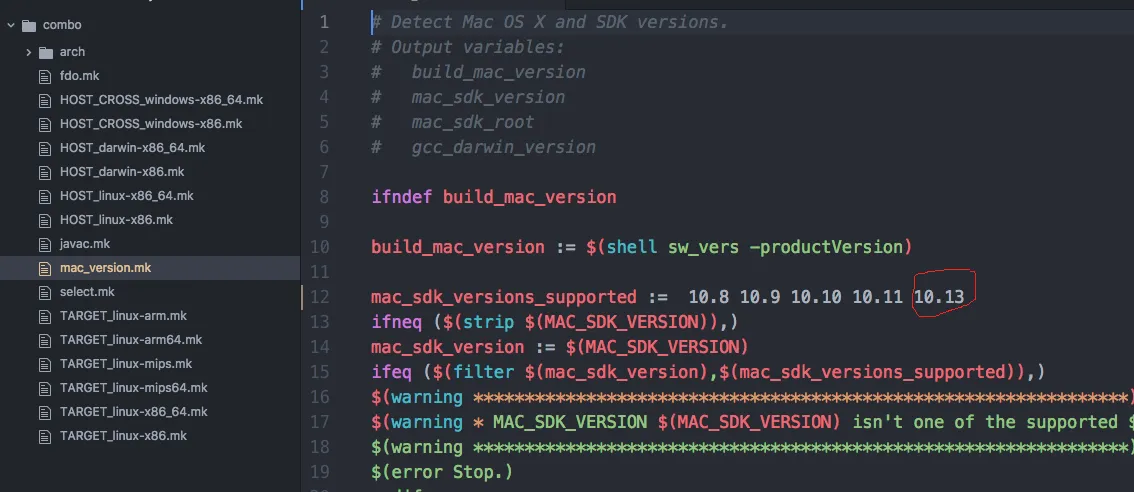Click file icon beside mac_version.mk
The image size is (1134, 492).
44,268
